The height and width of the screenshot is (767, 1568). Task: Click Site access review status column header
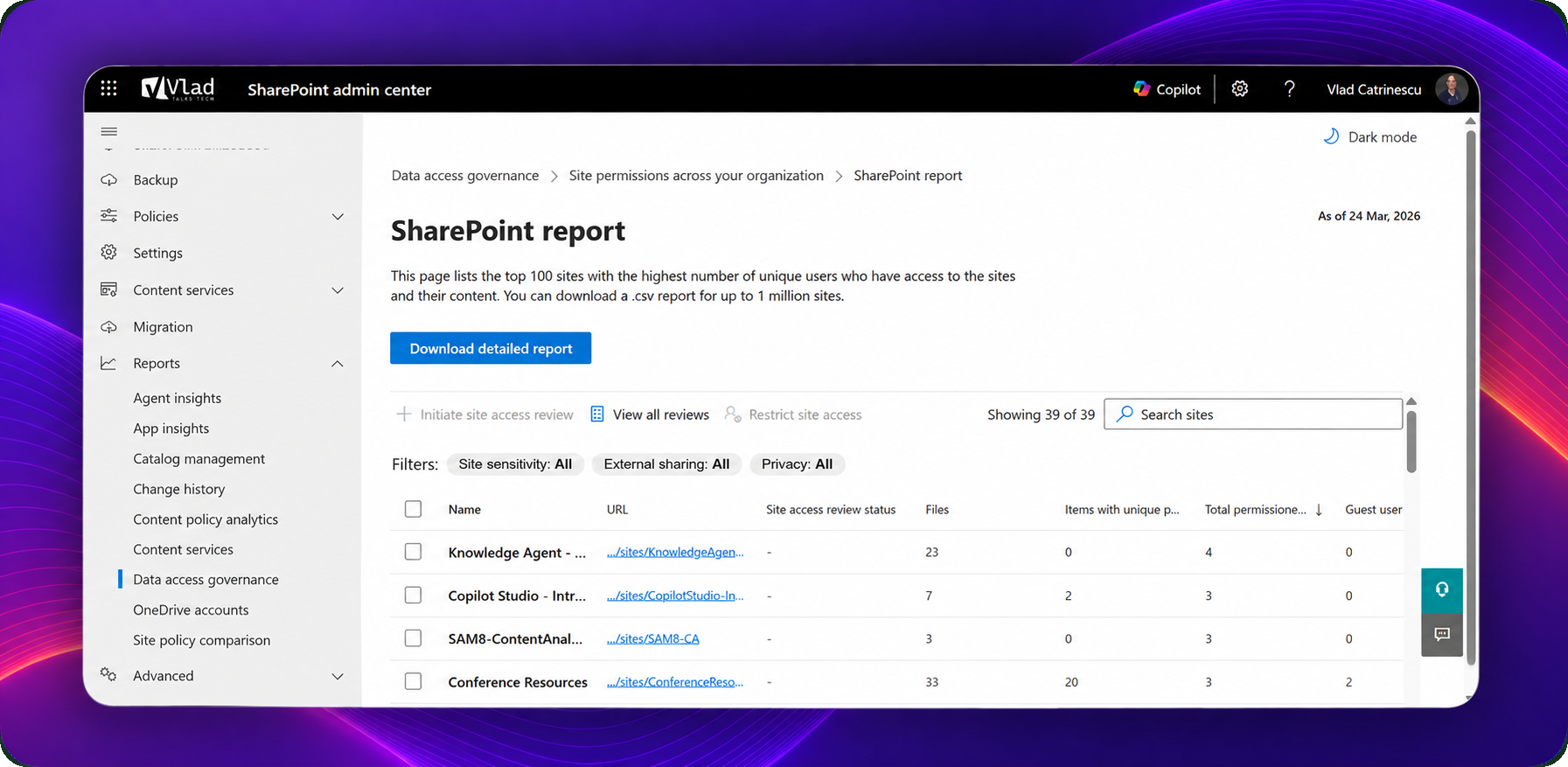831,510
